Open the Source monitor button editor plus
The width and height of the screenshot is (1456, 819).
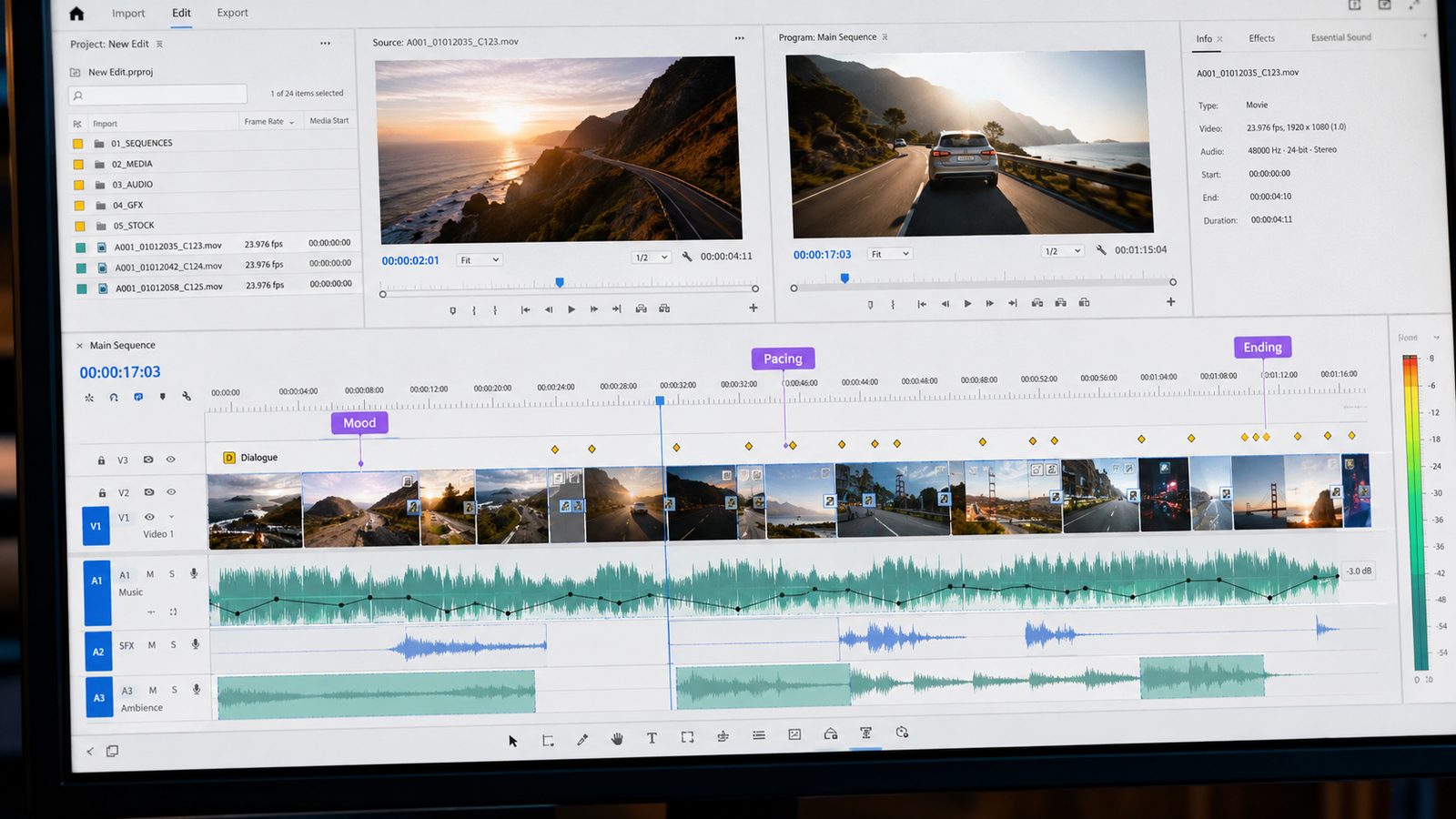point(753,308)
